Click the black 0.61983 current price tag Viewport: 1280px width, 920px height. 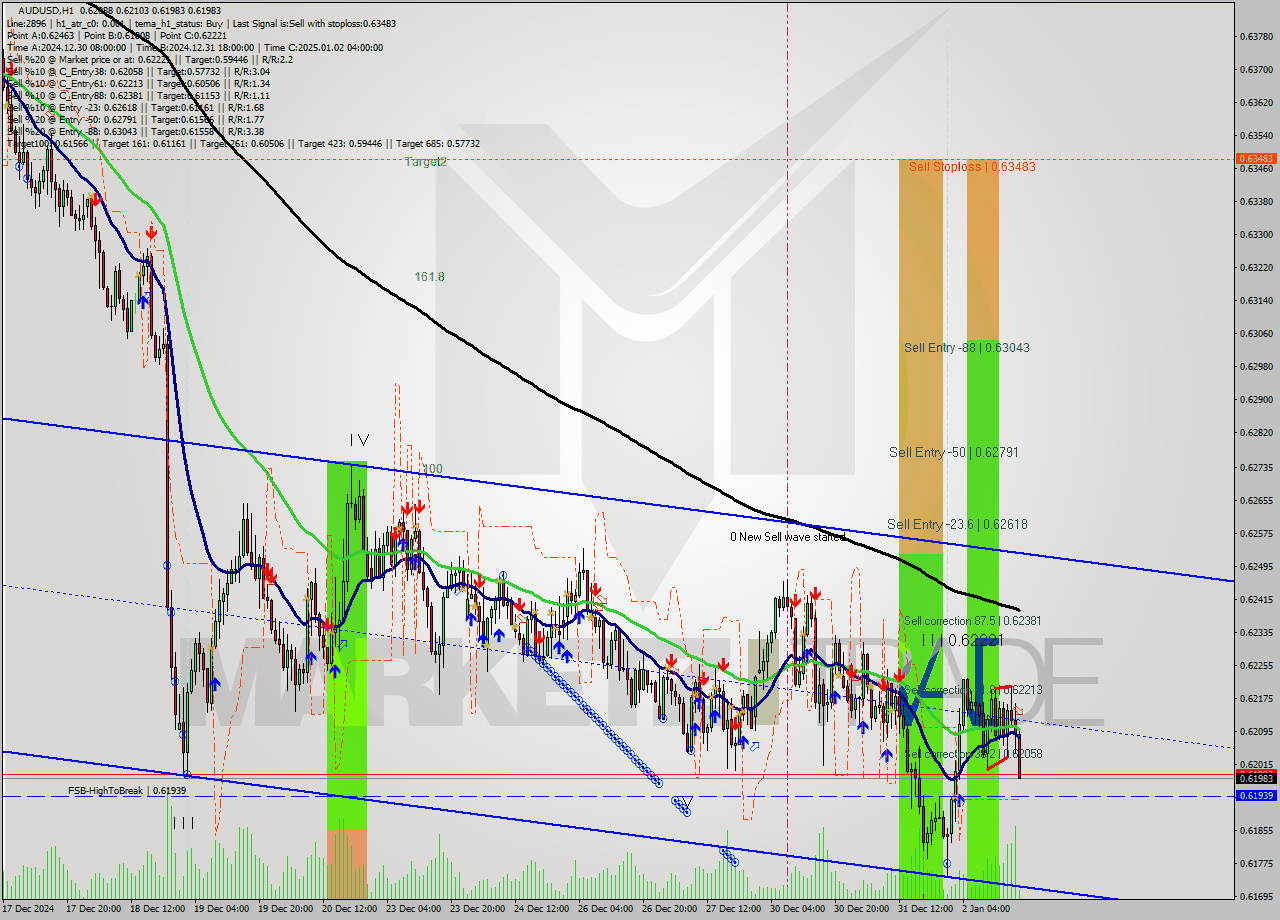tap(1255, 778)
